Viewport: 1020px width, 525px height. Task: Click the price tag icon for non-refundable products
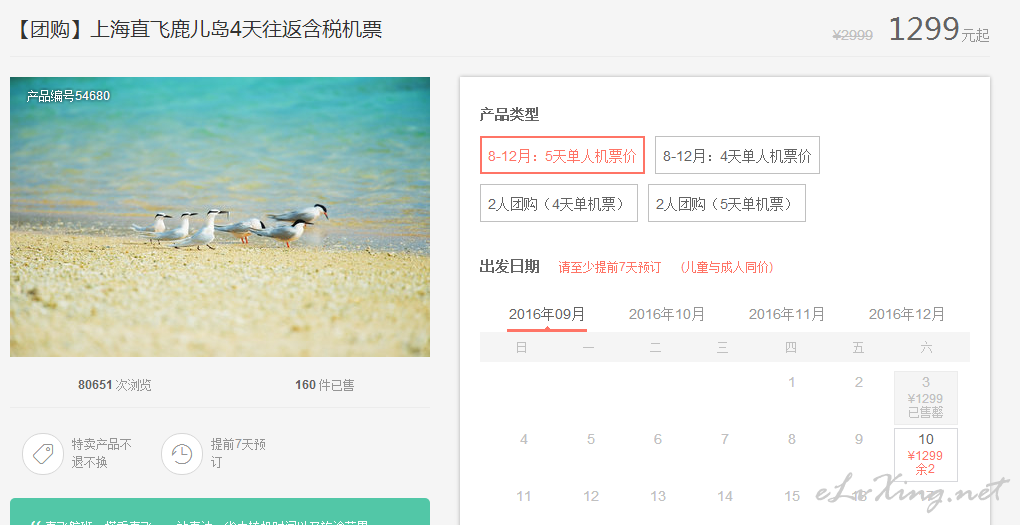tap(43, 453)
